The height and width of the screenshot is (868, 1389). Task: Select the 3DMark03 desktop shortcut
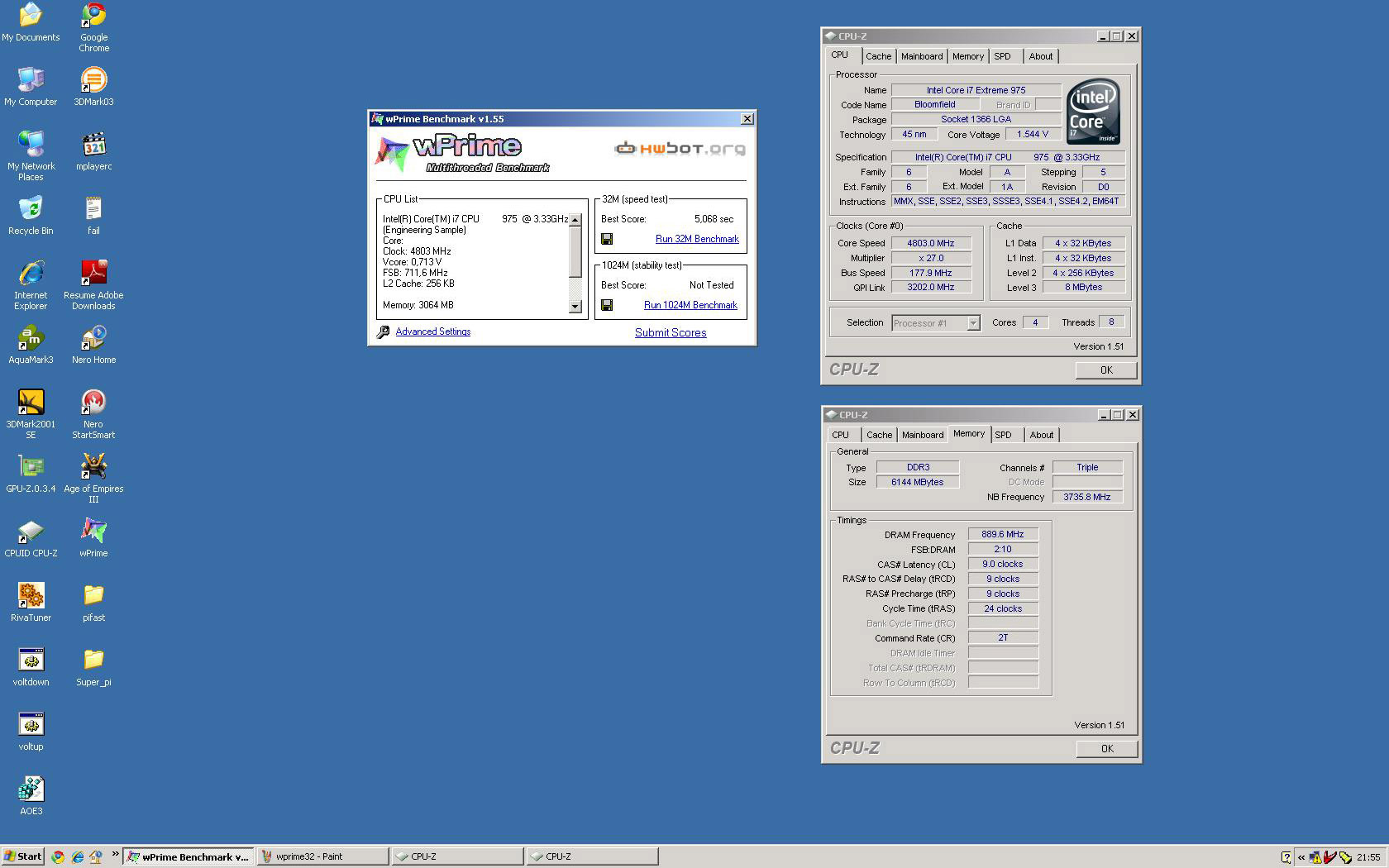point(93,88)
